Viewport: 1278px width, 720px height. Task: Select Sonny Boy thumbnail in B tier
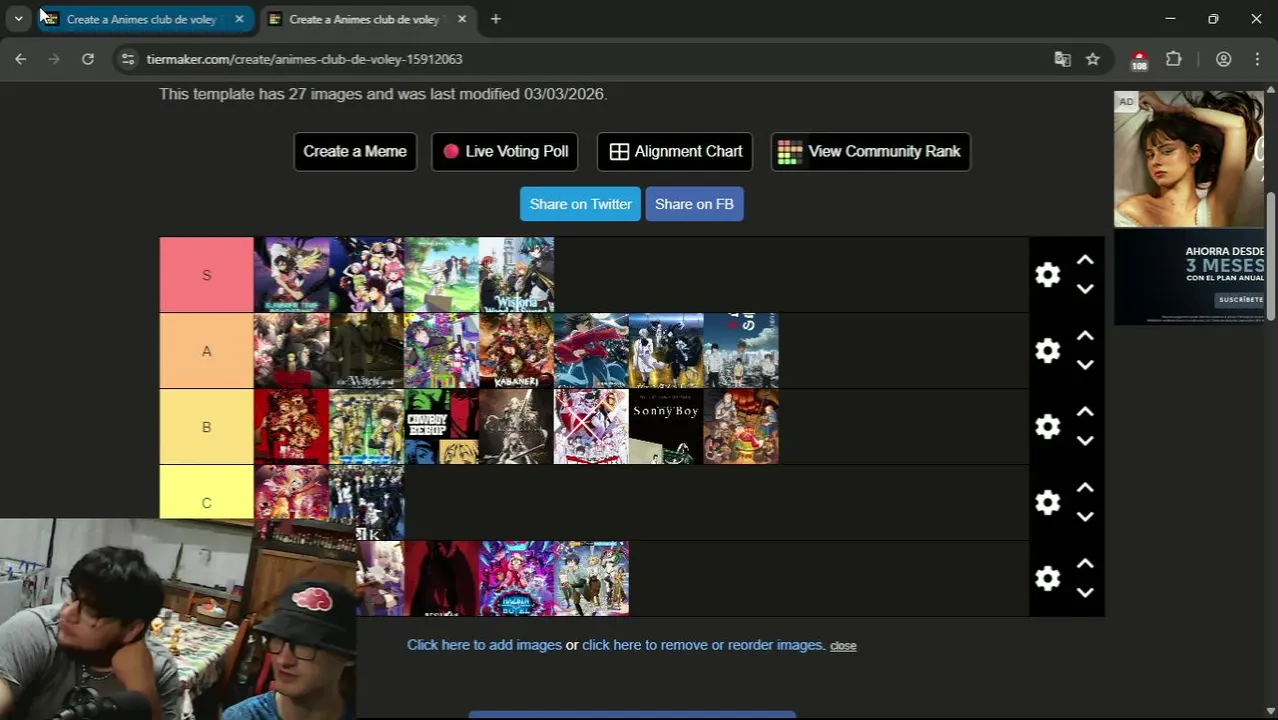coord(666,427)
